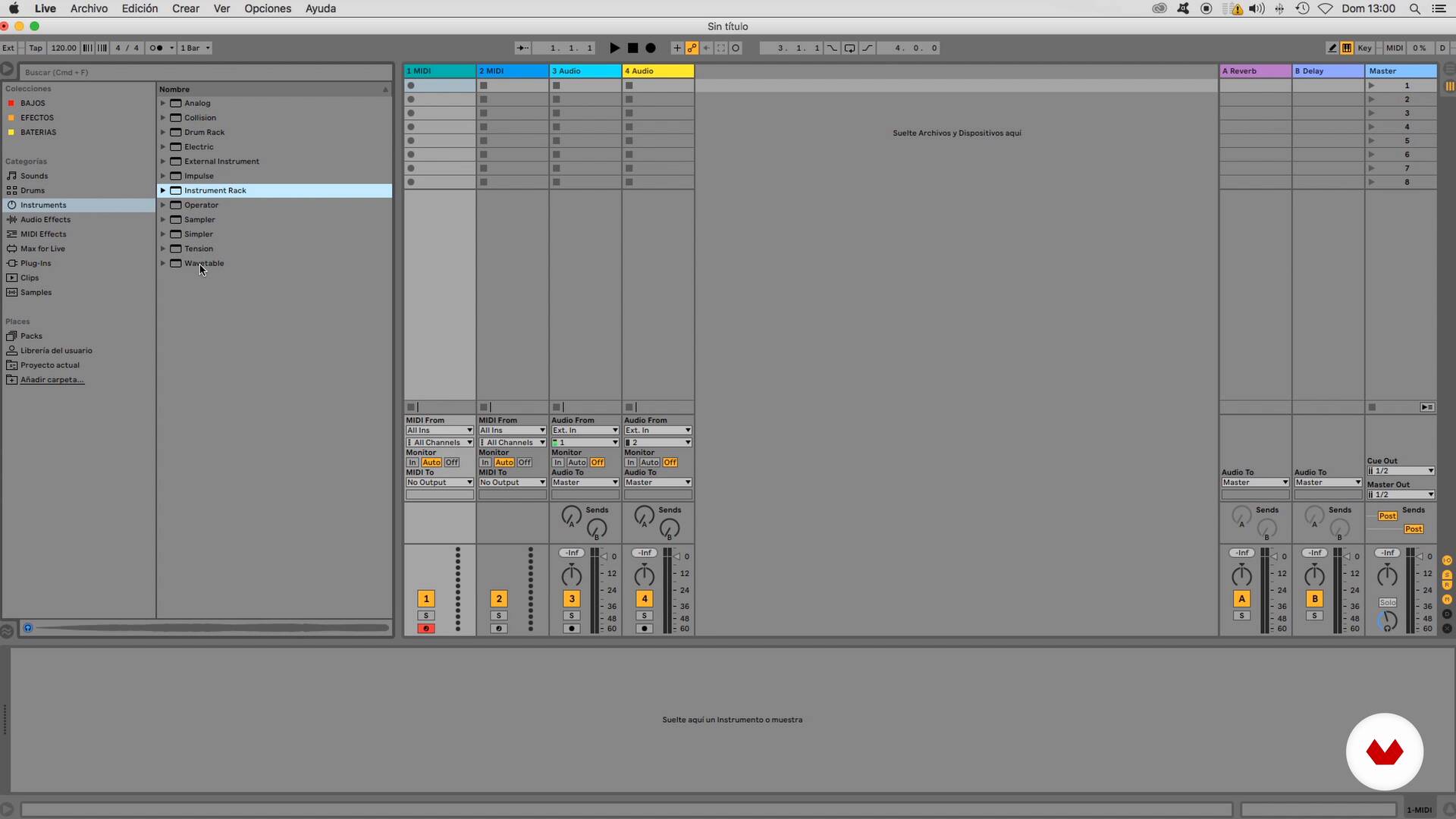Click the Stop button in the transport
The height and width of the screenshot is (819, 1456).
pos(632,48)
